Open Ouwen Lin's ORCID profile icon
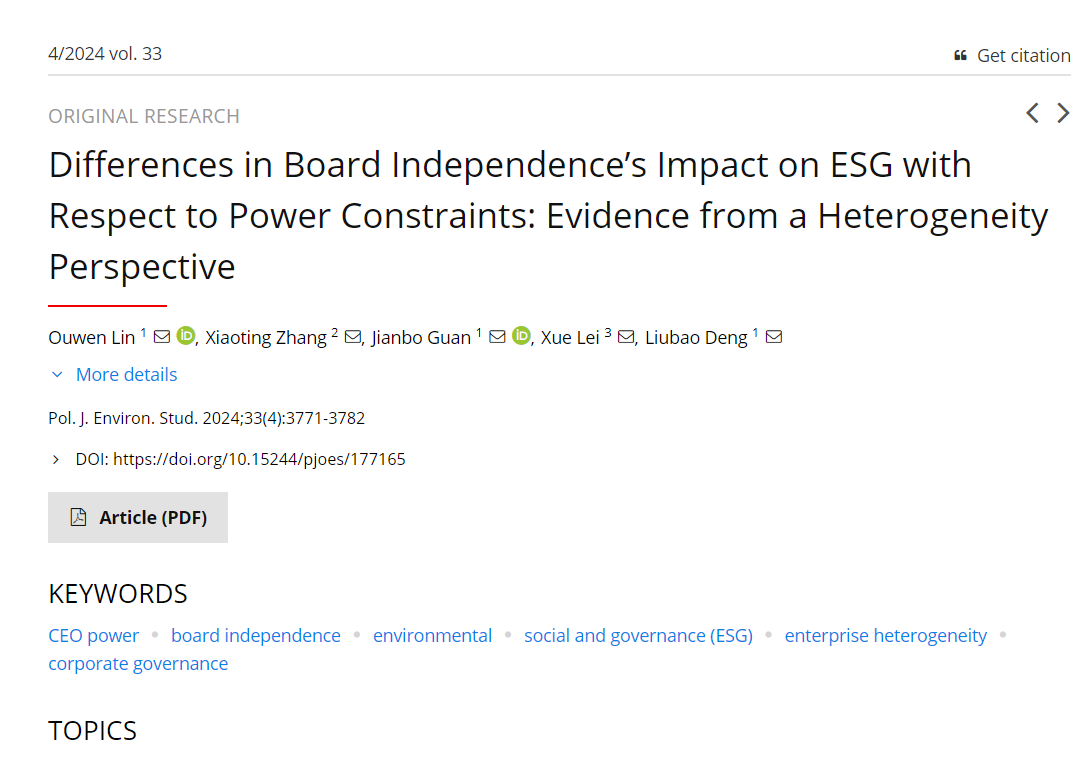The width and height of the screenshot is (1092, 761). pyautogui.click(x=186, y=336)
